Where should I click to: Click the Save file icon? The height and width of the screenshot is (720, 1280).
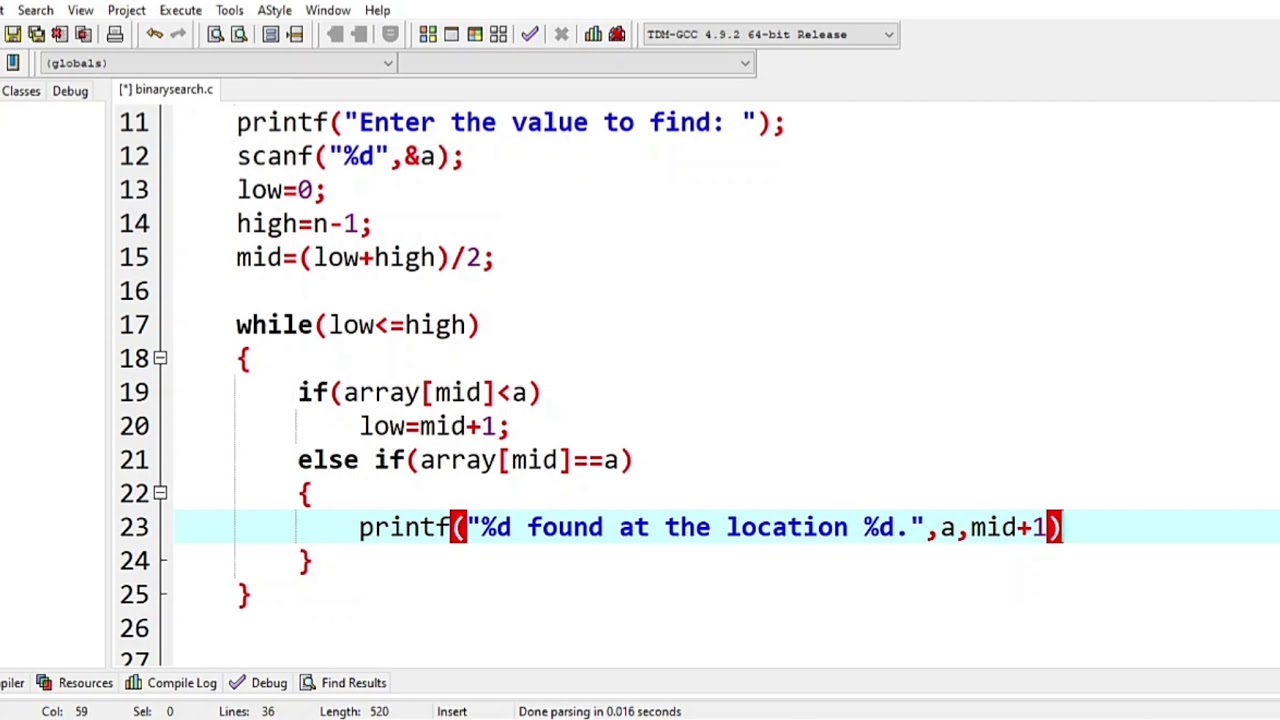tap(13, 34)
